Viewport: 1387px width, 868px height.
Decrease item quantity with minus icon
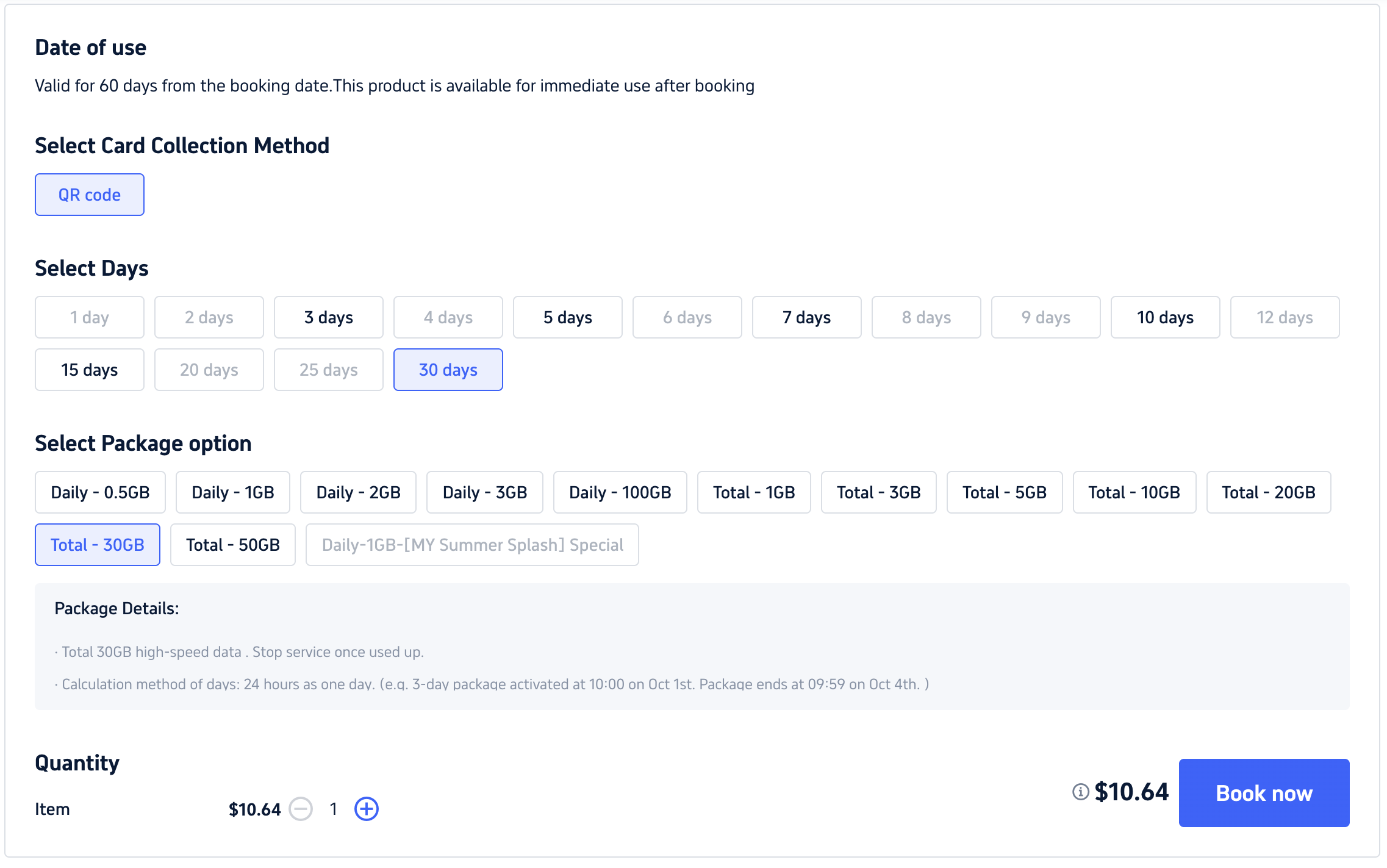pyautogui.click(x=301, y=809)
